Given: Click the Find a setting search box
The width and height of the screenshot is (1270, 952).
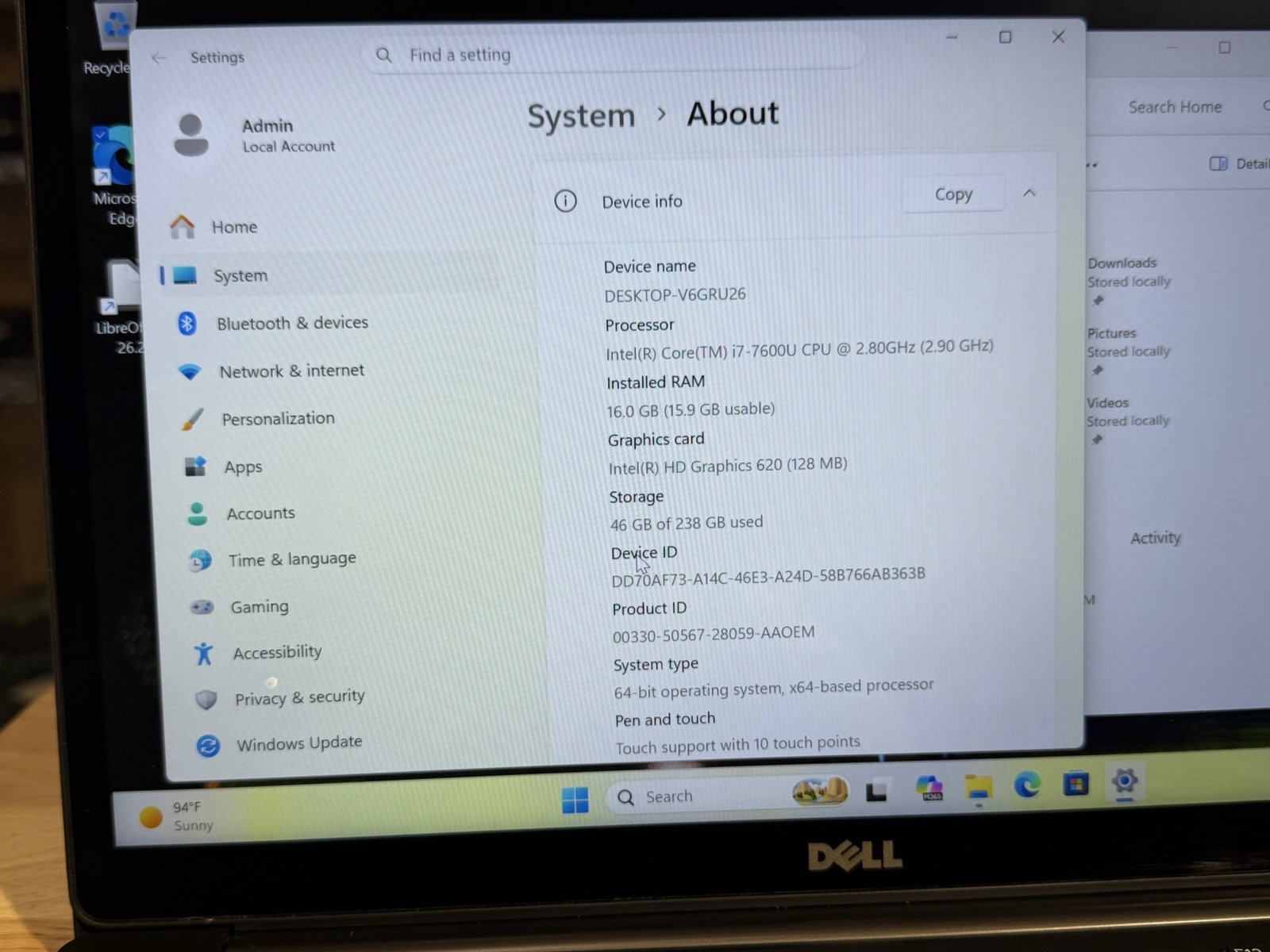Looking at the screenshot, I should [x=614, y=55].
